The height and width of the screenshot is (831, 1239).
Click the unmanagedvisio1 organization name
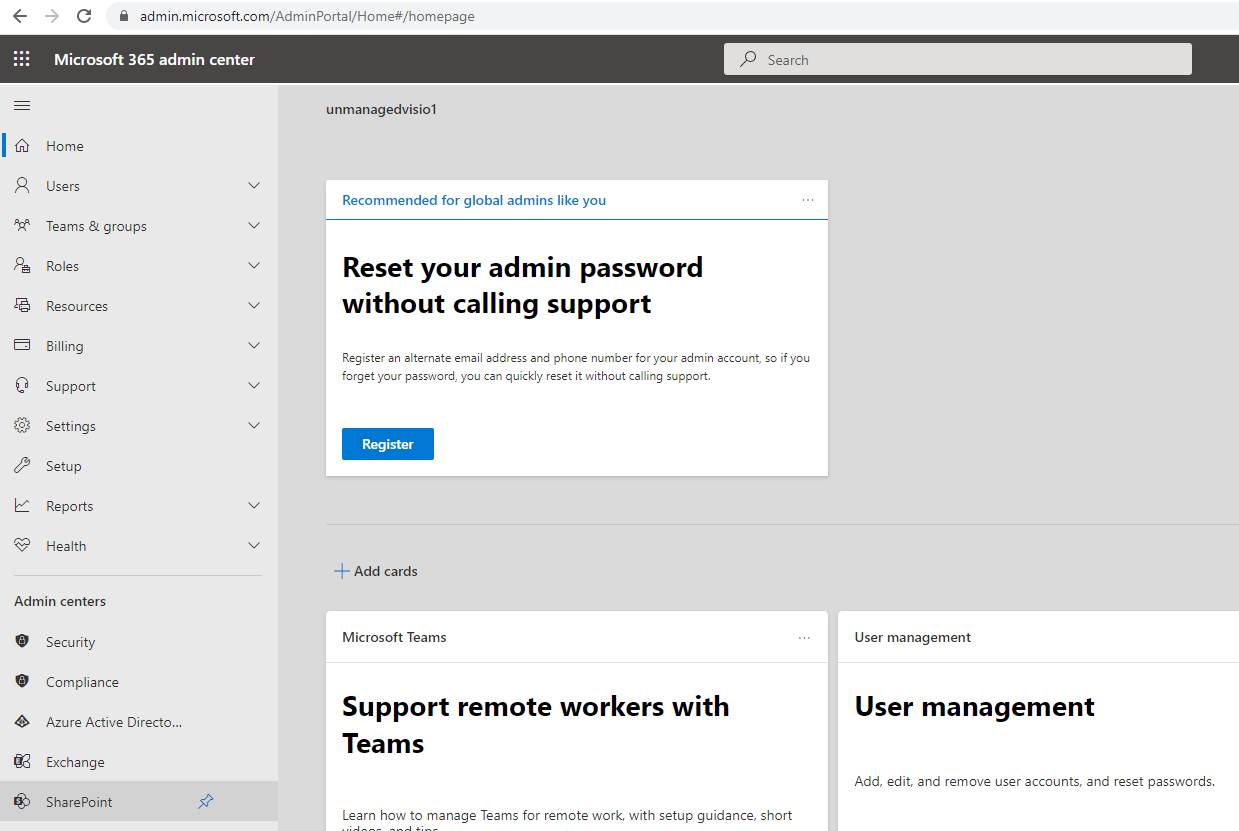381,109
